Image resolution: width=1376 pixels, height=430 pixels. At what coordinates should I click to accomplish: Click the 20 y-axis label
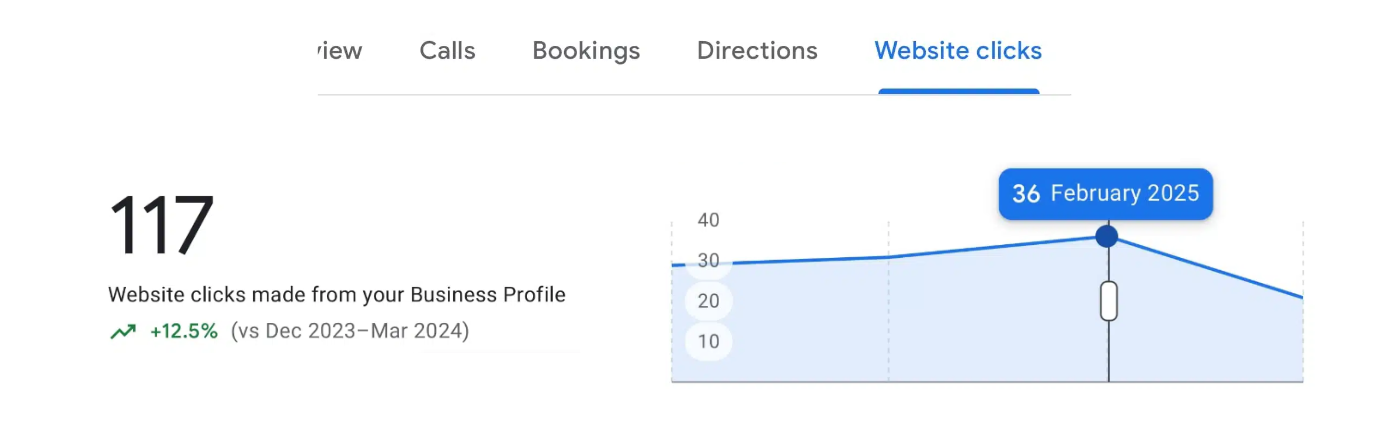coord(708,301)
